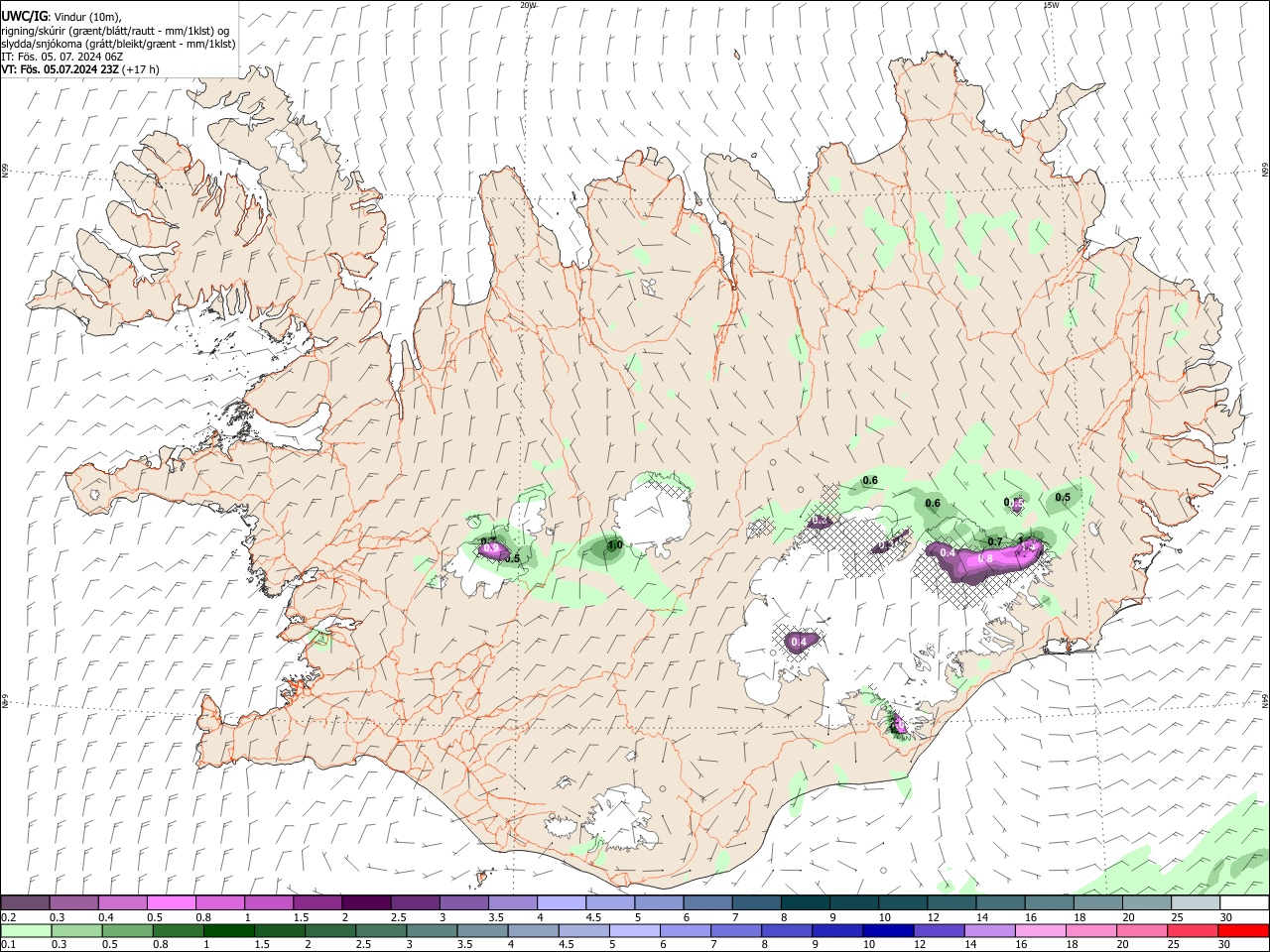This screenshot has width=1270, height=952.
Task: Select the white final swatch of snow legend
Action: (1244, 902)
